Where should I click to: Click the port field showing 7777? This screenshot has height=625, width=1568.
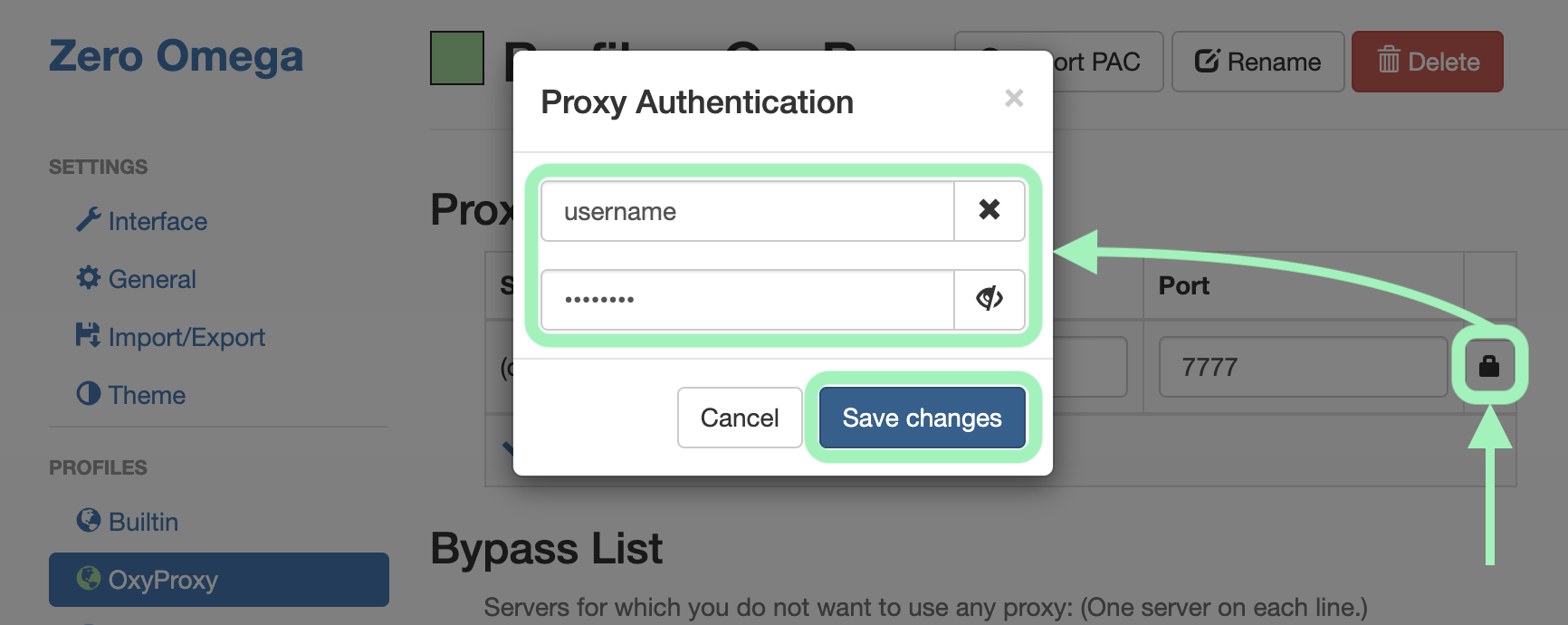click(x=1302, y=367)
